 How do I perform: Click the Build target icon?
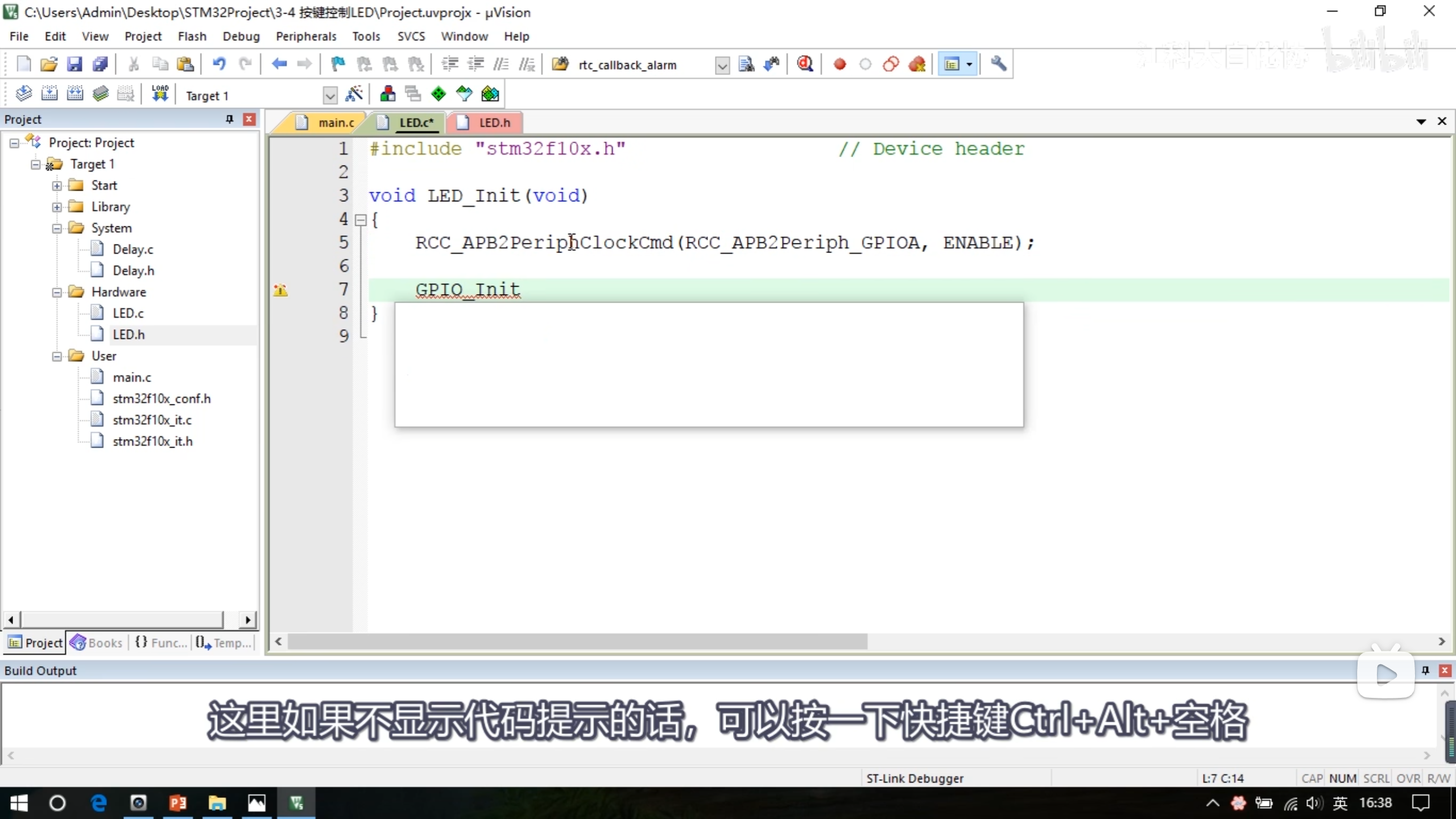[49, 94]
